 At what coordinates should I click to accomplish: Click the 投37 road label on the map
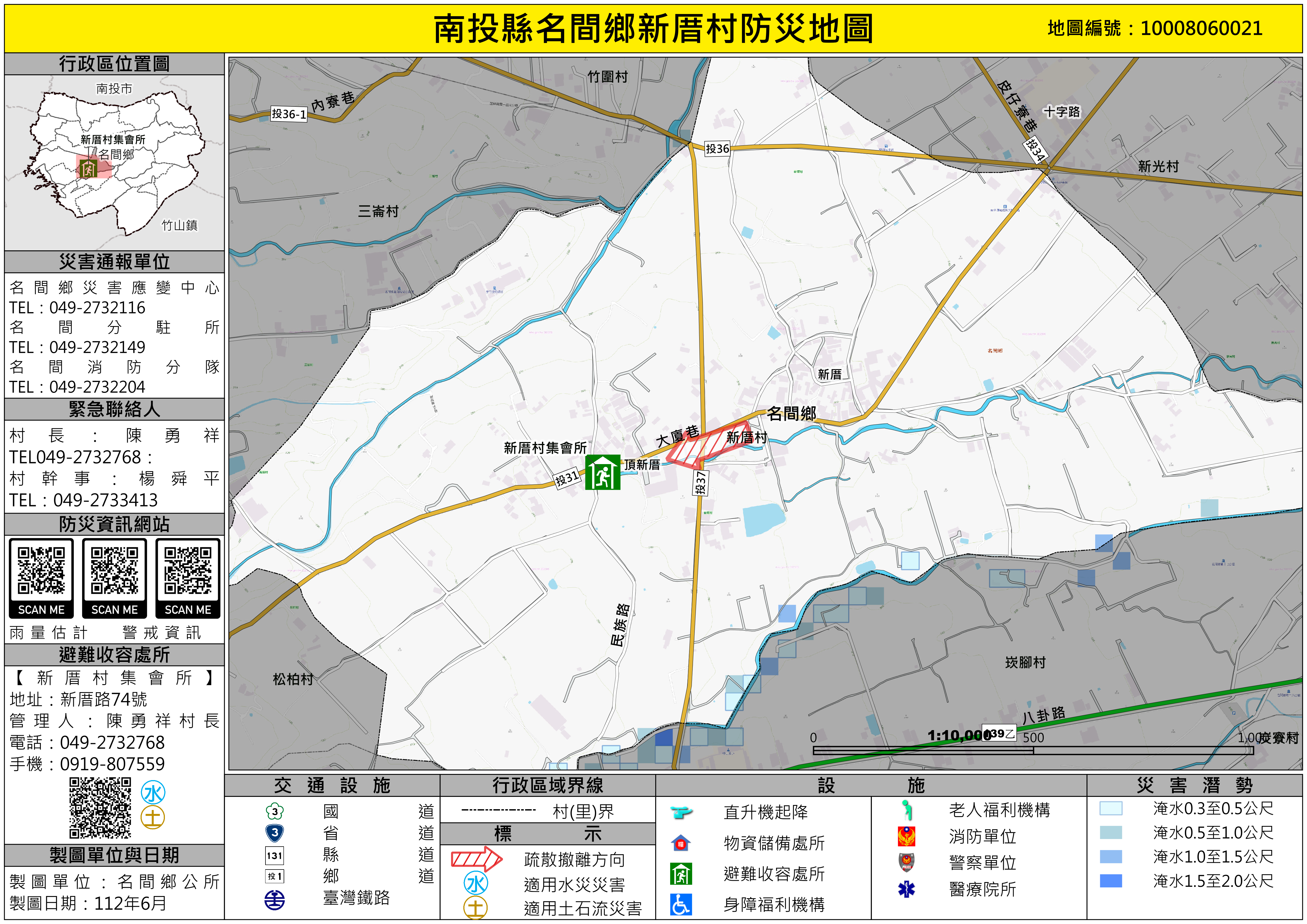[x=701, y=483]
